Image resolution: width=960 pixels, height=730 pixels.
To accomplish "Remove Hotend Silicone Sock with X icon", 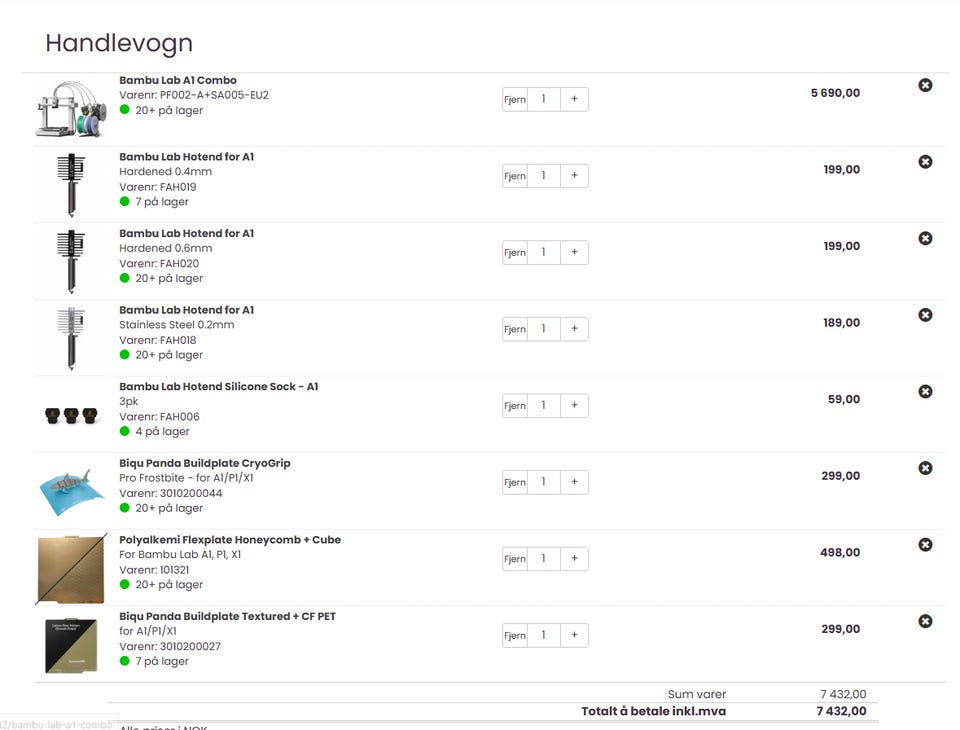I will coord(925,391).
